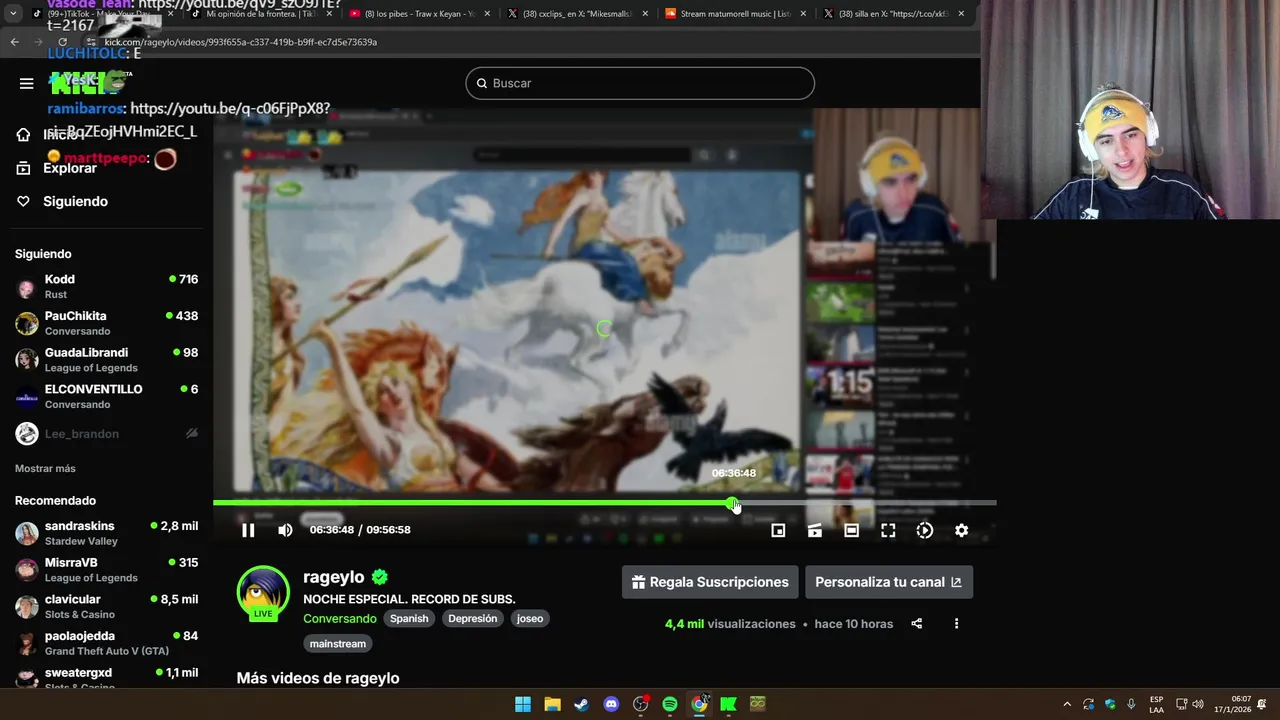Toggle theater mode icon in player

(x=851, y=530)
